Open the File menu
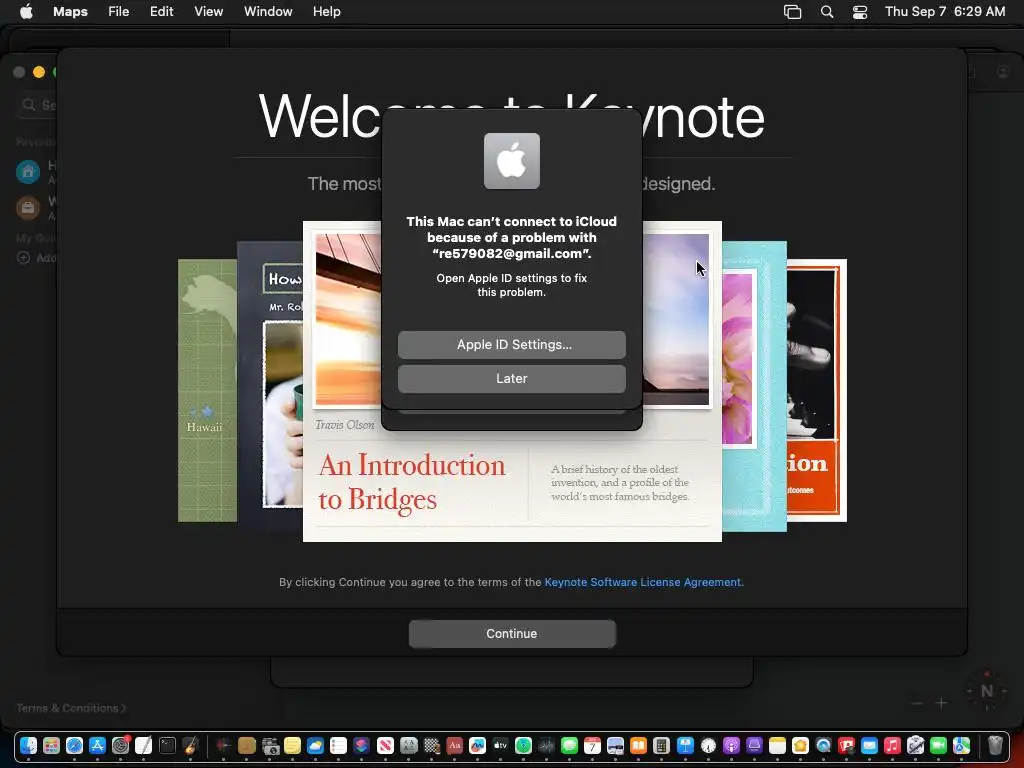Image resolution: width=1024 pixels, height=768 pixels. tap(118, 11)
